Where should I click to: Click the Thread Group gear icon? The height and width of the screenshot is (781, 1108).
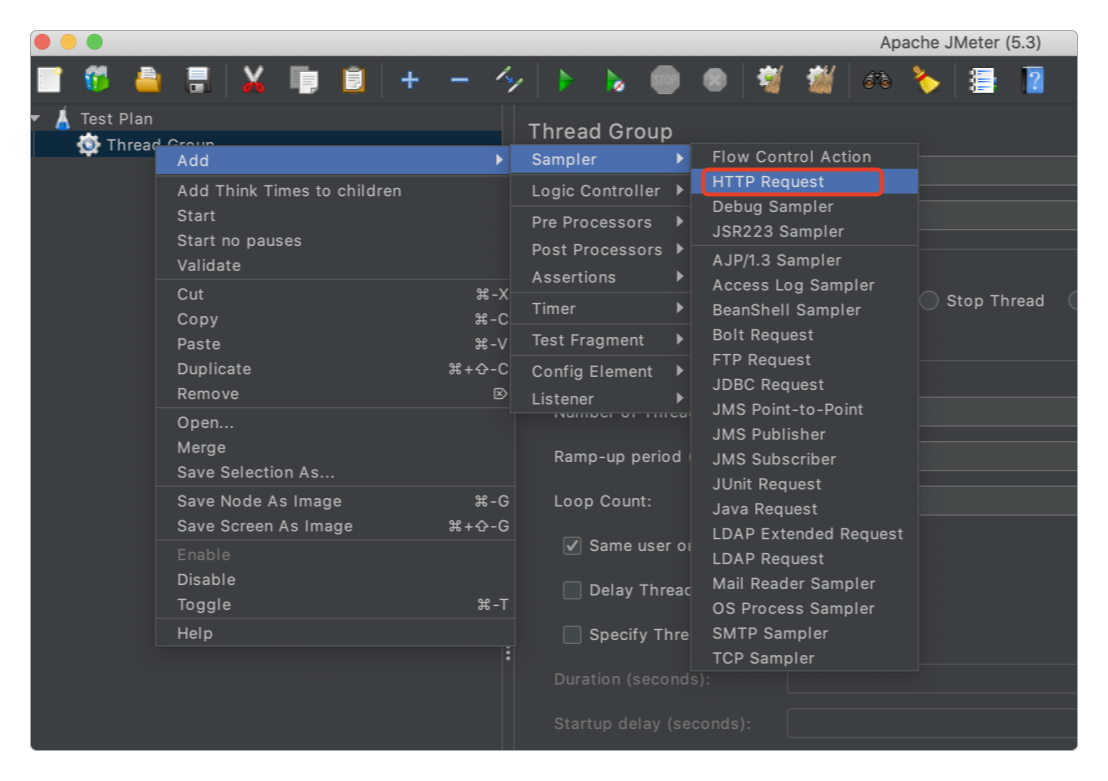click(88, 144)
